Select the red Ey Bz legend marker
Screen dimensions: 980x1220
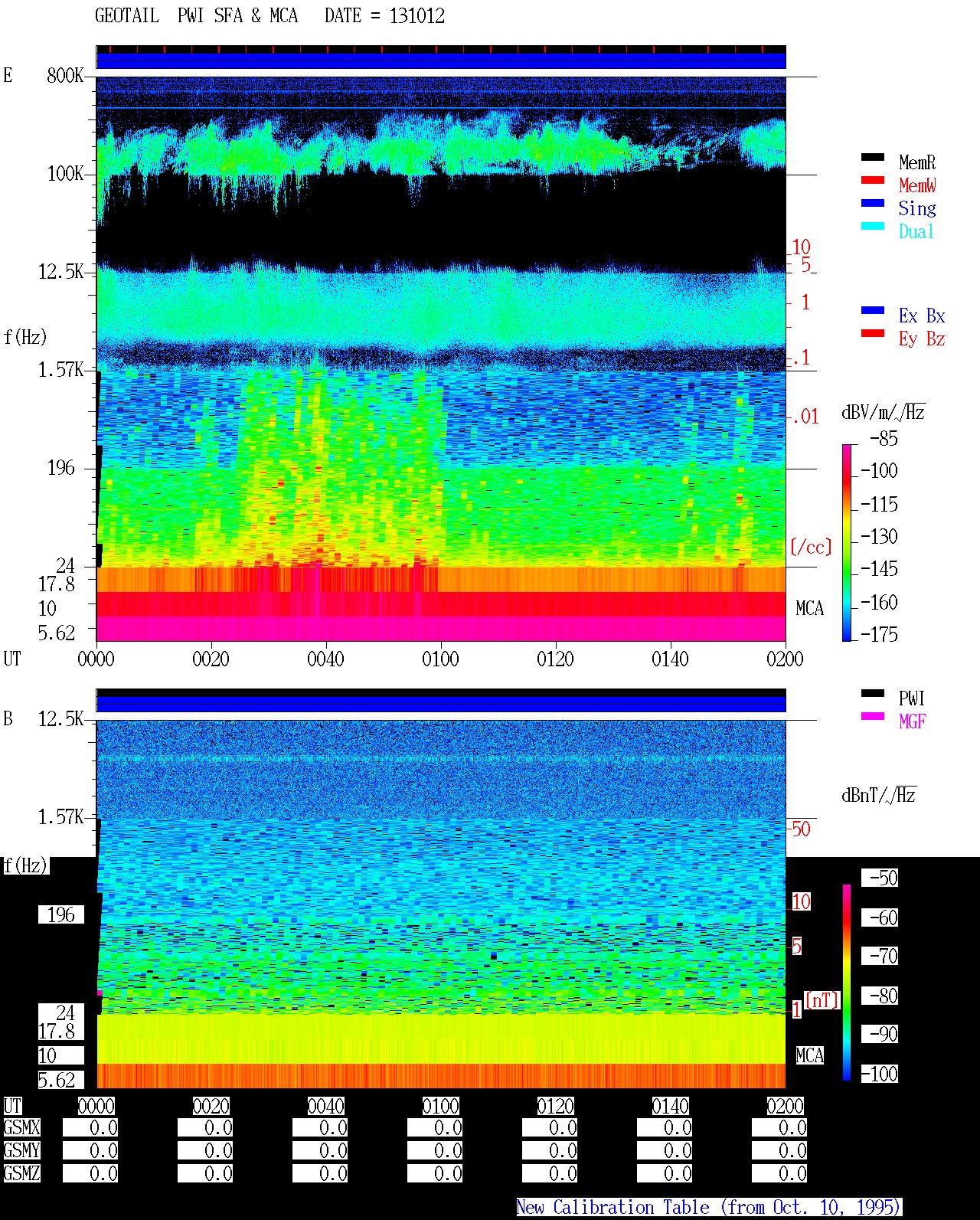point(873,333)
